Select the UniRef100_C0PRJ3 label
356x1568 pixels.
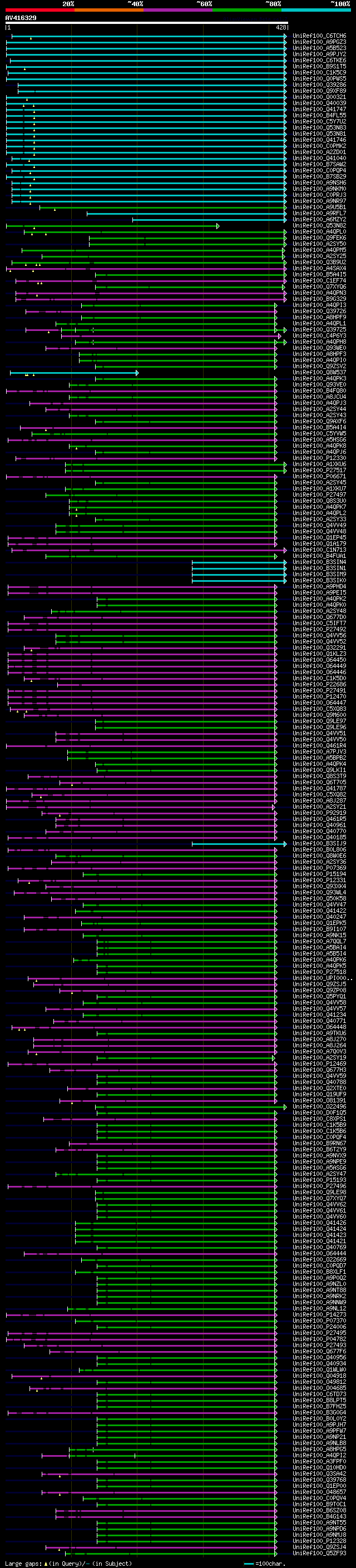[x=319, y=195]
